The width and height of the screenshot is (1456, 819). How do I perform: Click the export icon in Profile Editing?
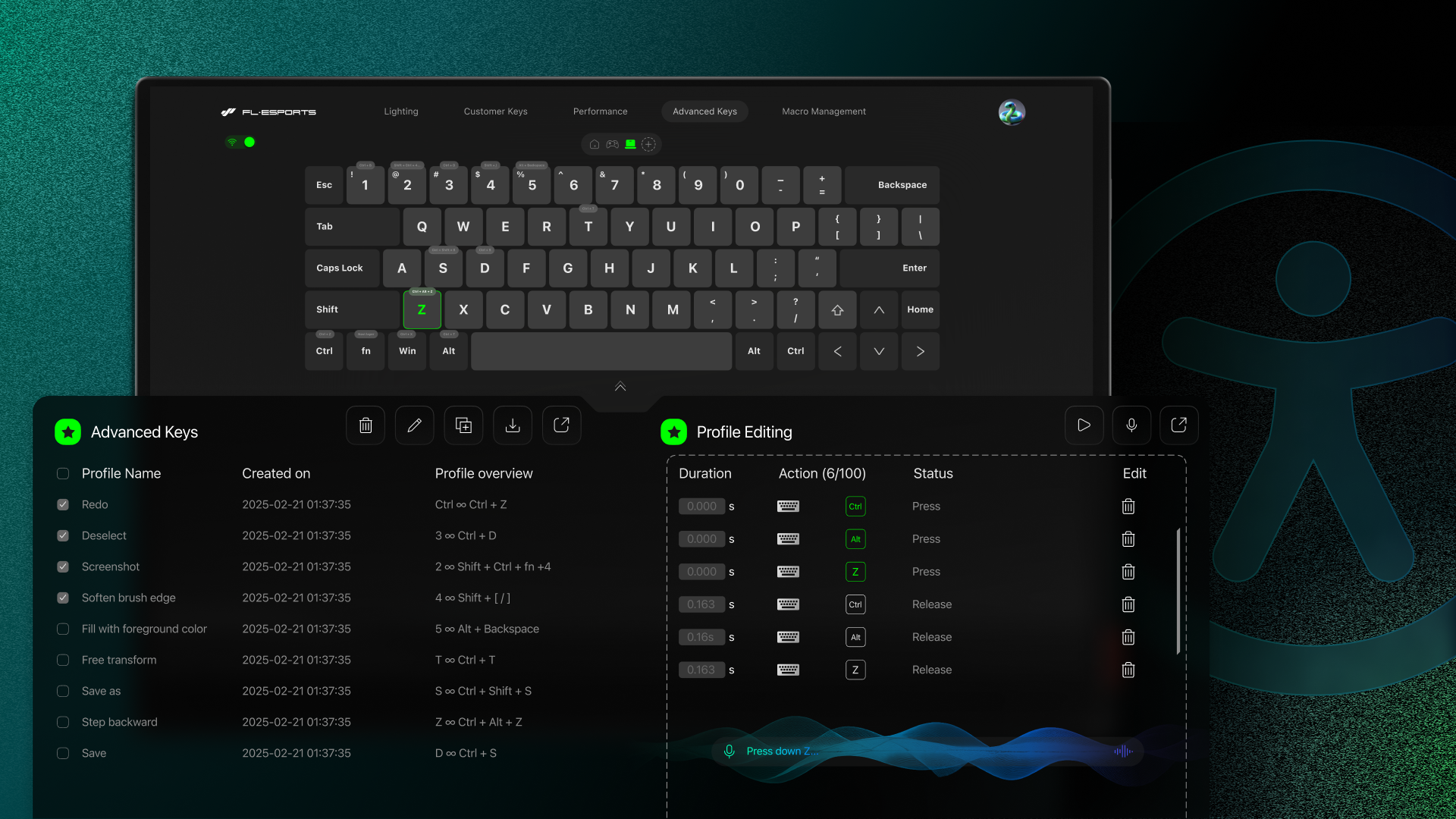click(x=1178, y=425)
